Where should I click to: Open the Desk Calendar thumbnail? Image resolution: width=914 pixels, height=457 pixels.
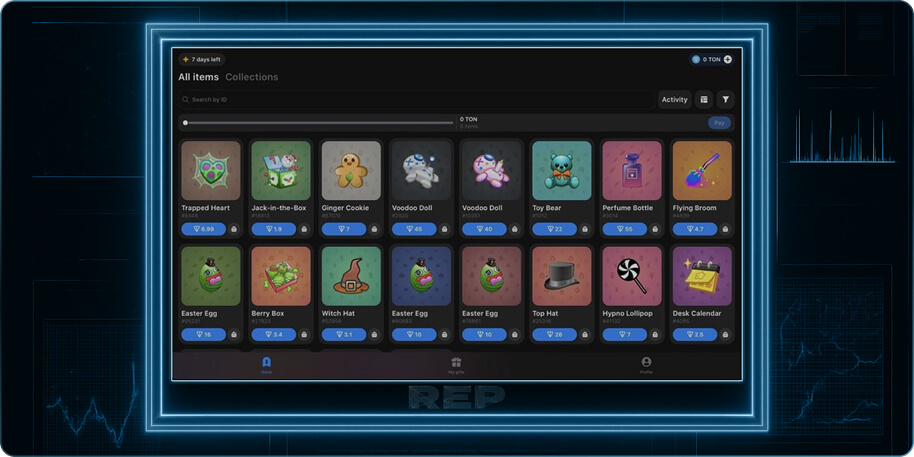click(x=702, y=276)
